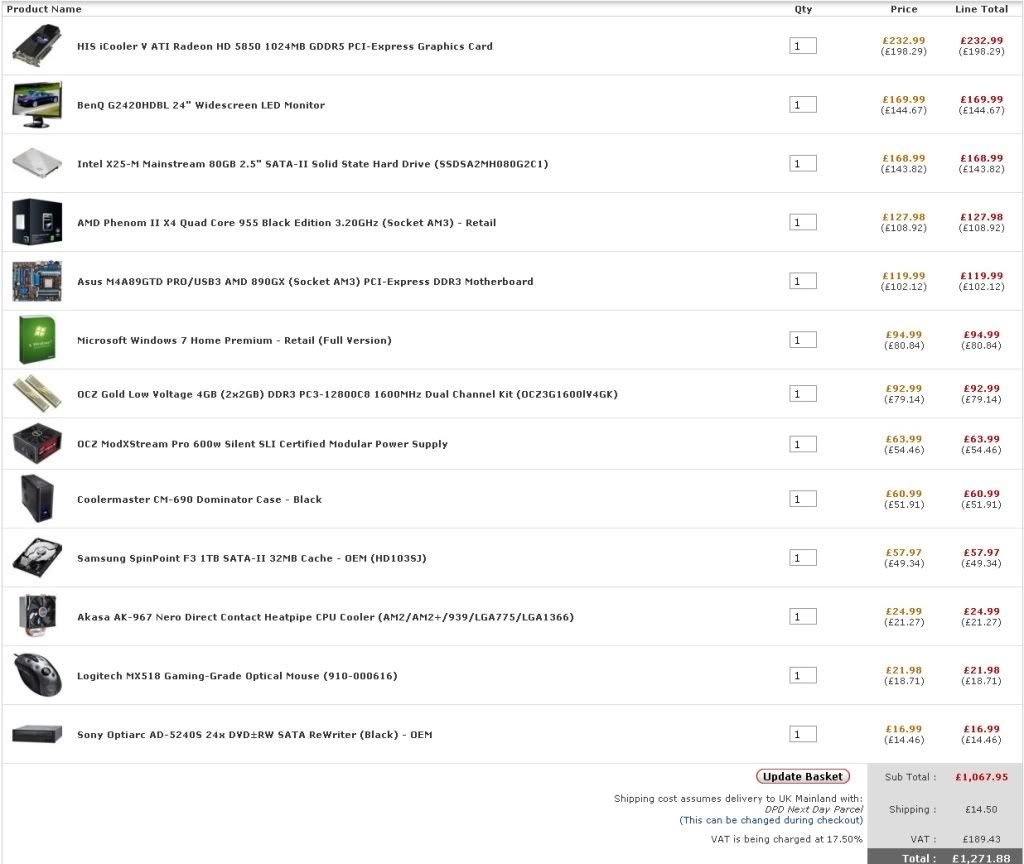Select the Intel X25-M SSD quantity field
The width and height of the screenshot is (1024, 864).
pos(803,163)
